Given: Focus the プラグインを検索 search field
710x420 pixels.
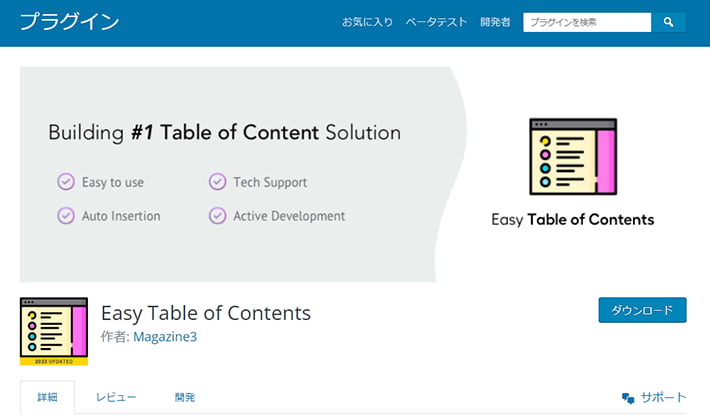Looking at the screenshot, I should [x=587, y=22].
